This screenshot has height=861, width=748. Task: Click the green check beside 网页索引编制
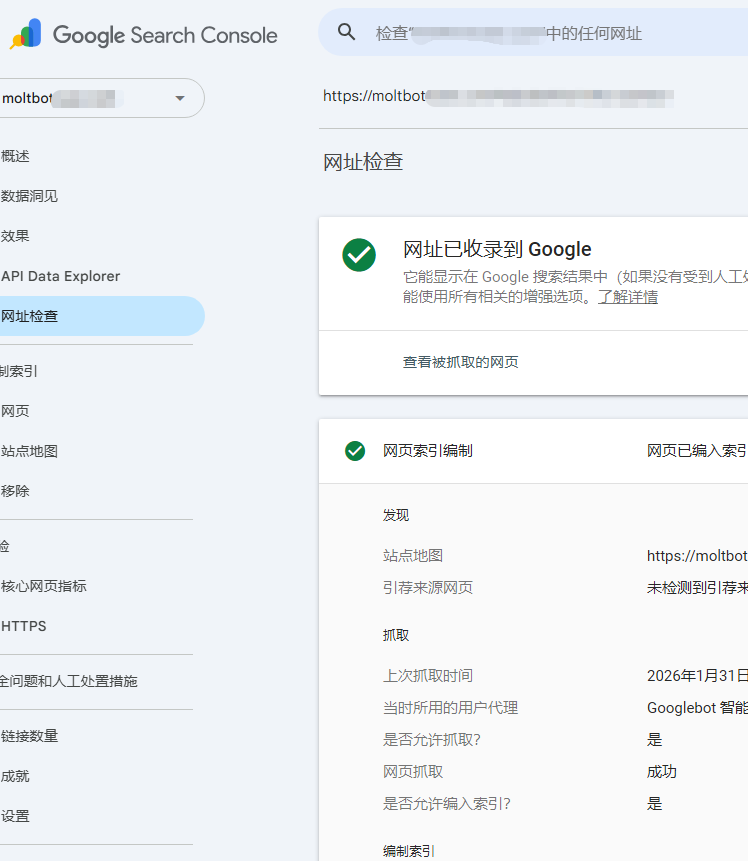tap(355, 451)
